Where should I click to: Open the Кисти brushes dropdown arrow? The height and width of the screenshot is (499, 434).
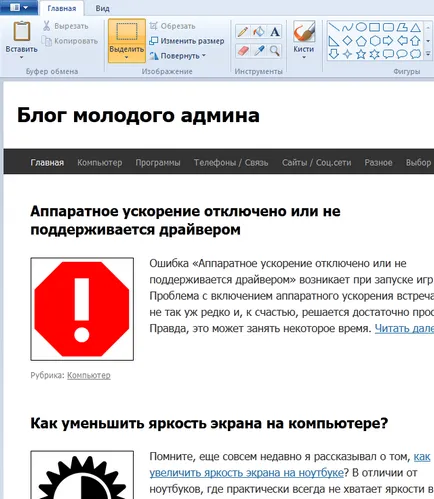pos(304,58)
